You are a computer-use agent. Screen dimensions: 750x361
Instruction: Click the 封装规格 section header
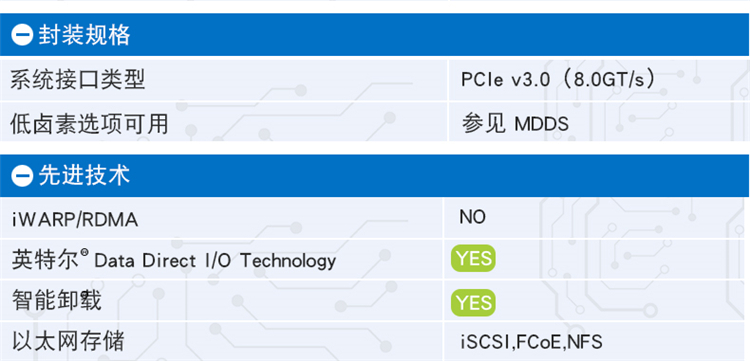pos(375,35)
